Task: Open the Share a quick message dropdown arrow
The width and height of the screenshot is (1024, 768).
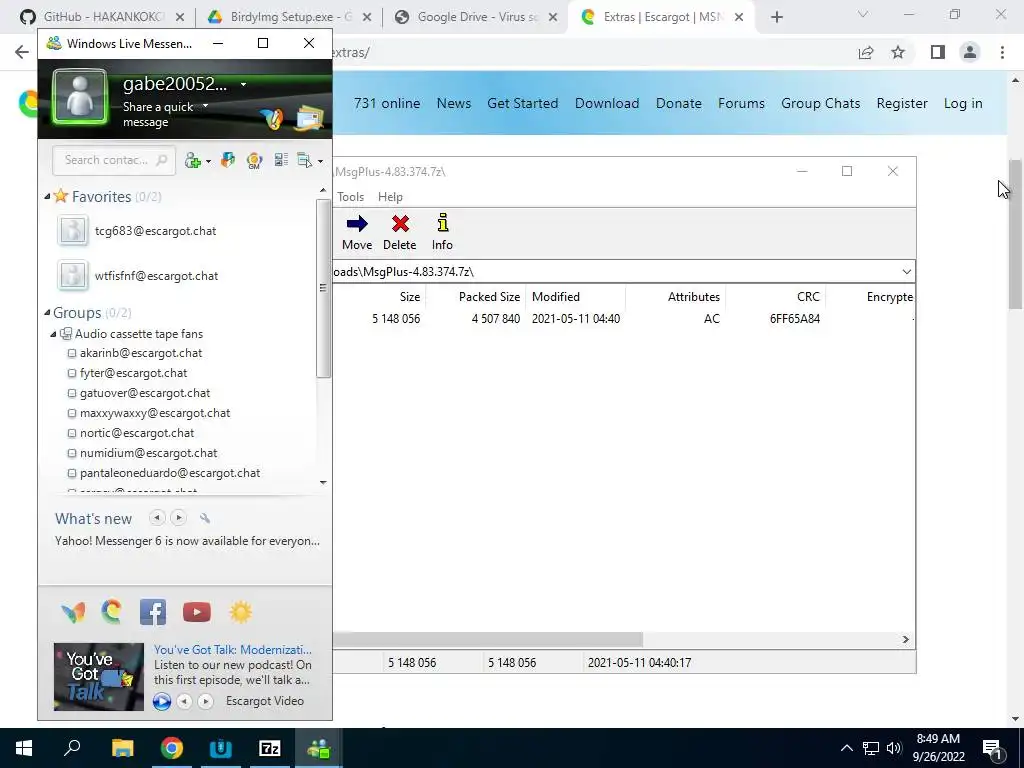Action: click(206, 105)
